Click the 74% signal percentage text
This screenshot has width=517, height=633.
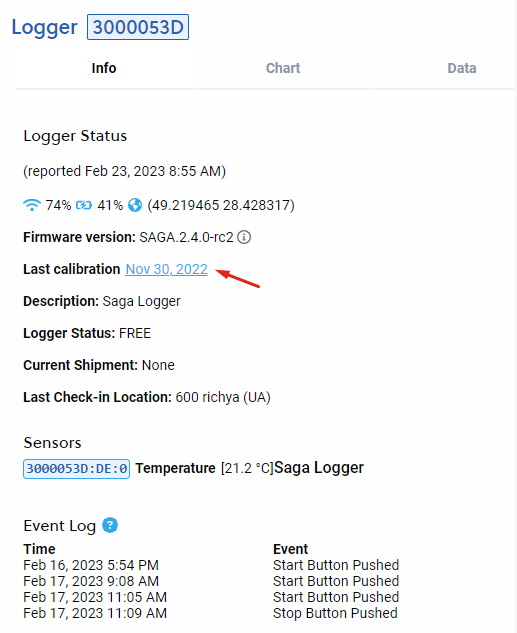coord(58,205)
